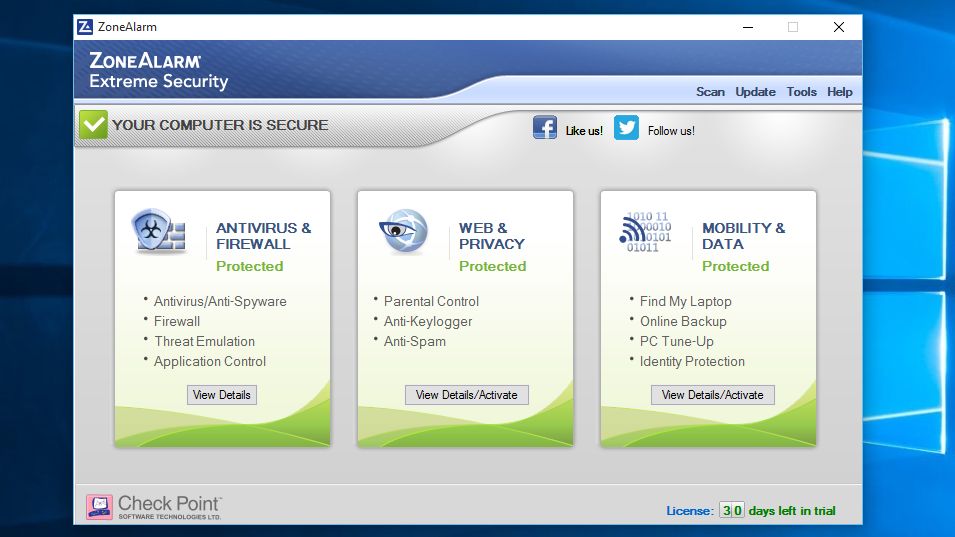
Task: Close the ZoneAlarm window
Action: (839, 27)
